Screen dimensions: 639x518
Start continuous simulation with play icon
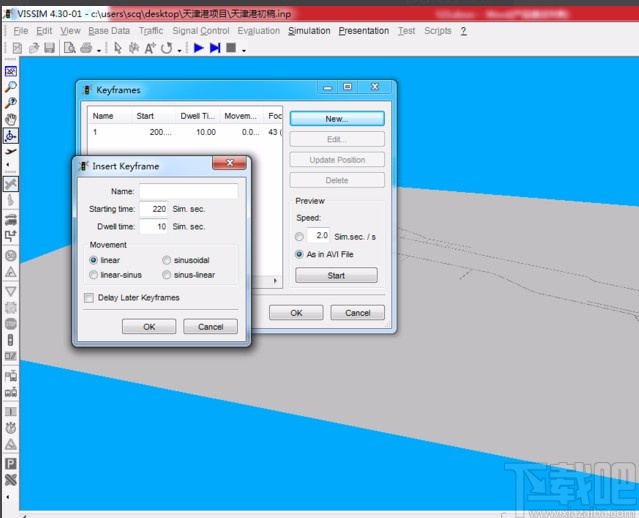click(x=199, y=48)
